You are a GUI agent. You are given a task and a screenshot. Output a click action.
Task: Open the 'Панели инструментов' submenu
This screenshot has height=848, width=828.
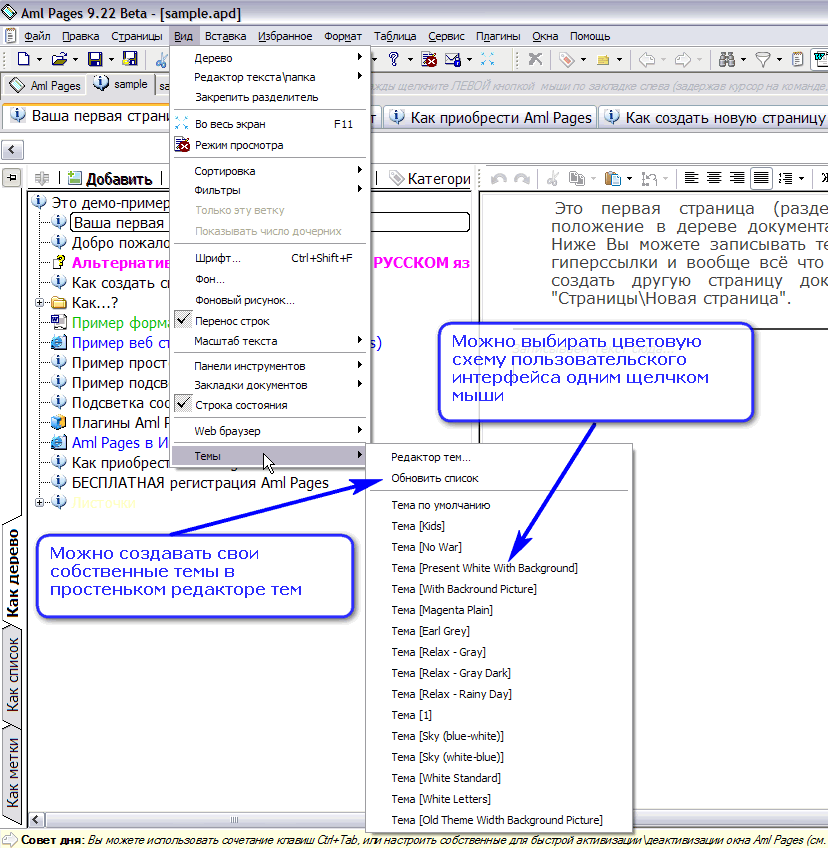270,366
